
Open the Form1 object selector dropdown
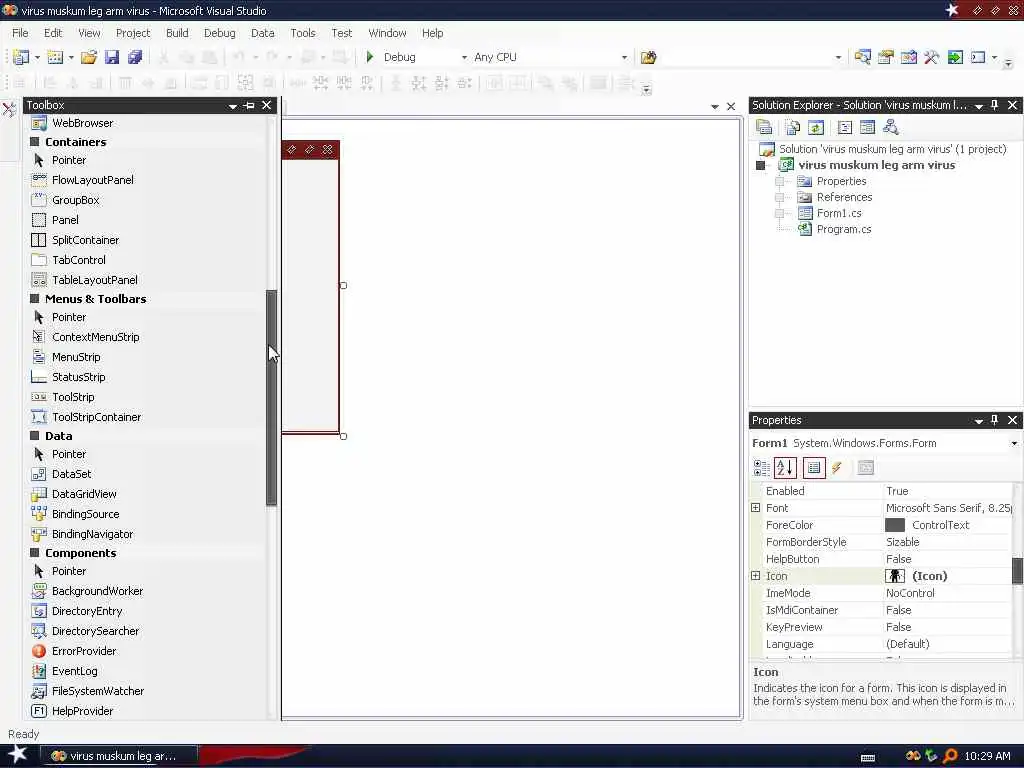coord(1014,443)
